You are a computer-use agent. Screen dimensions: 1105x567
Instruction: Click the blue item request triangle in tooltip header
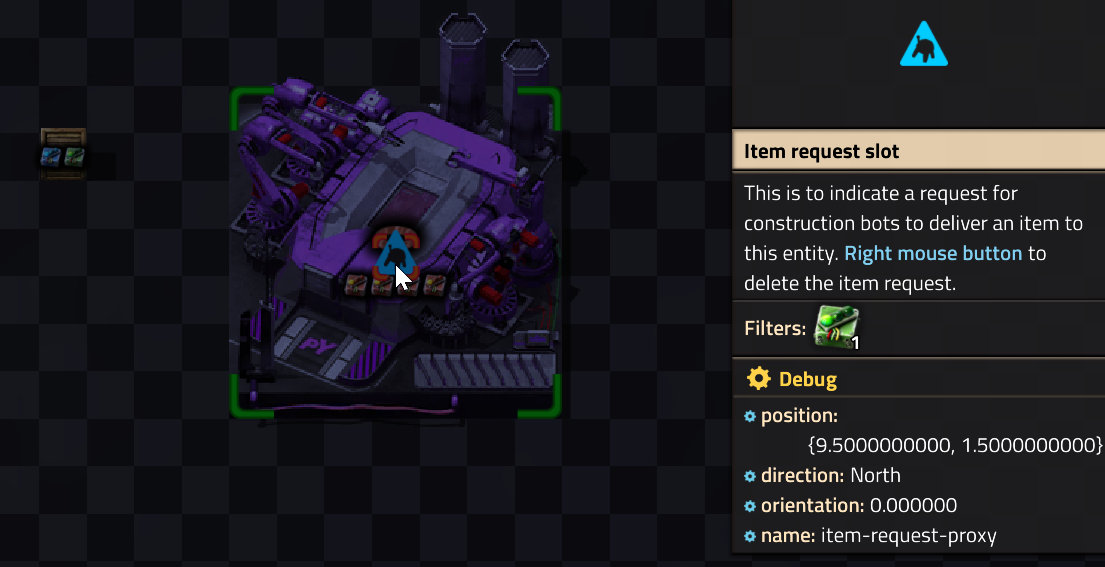click(923, 45)
